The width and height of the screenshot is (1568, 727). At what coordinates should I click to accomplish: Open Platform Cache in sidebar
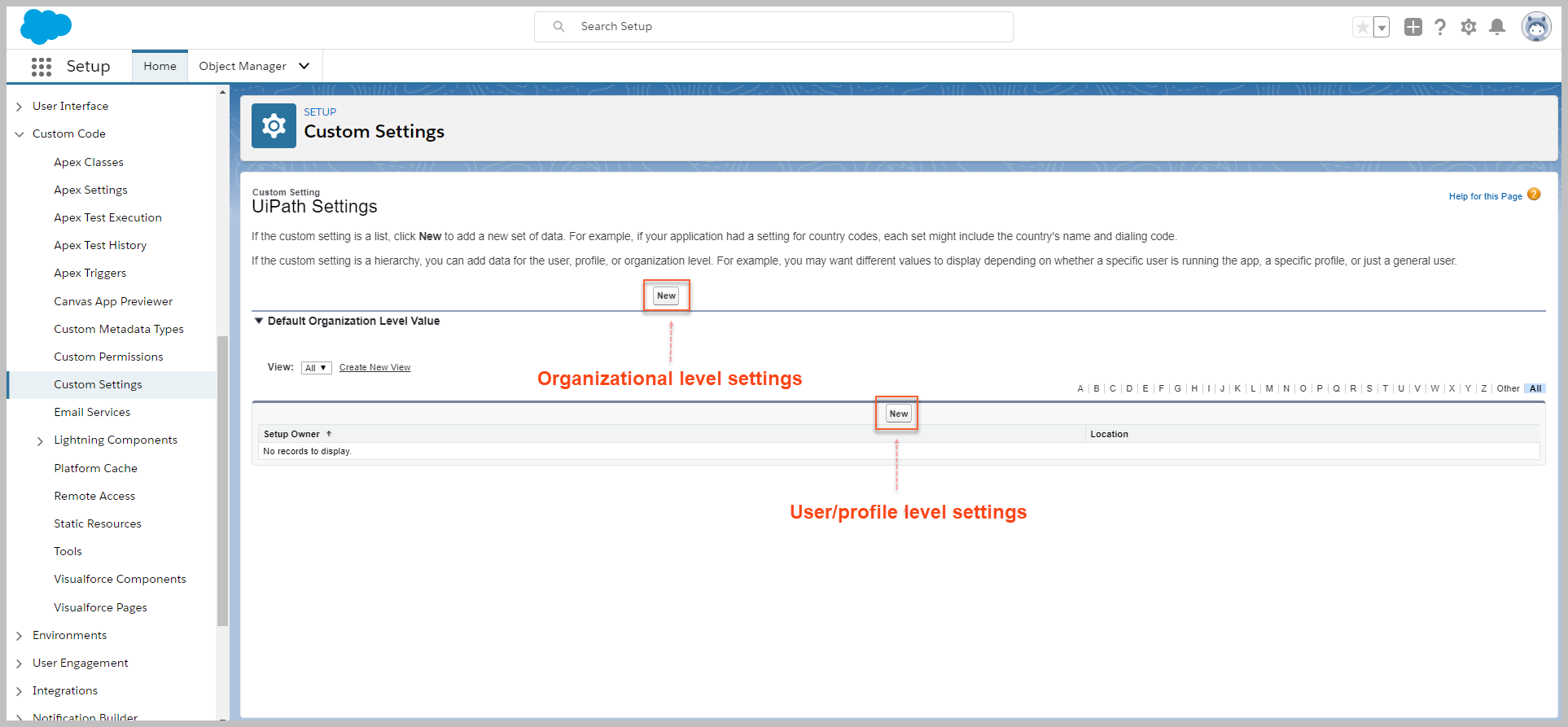tap(95, 468)
